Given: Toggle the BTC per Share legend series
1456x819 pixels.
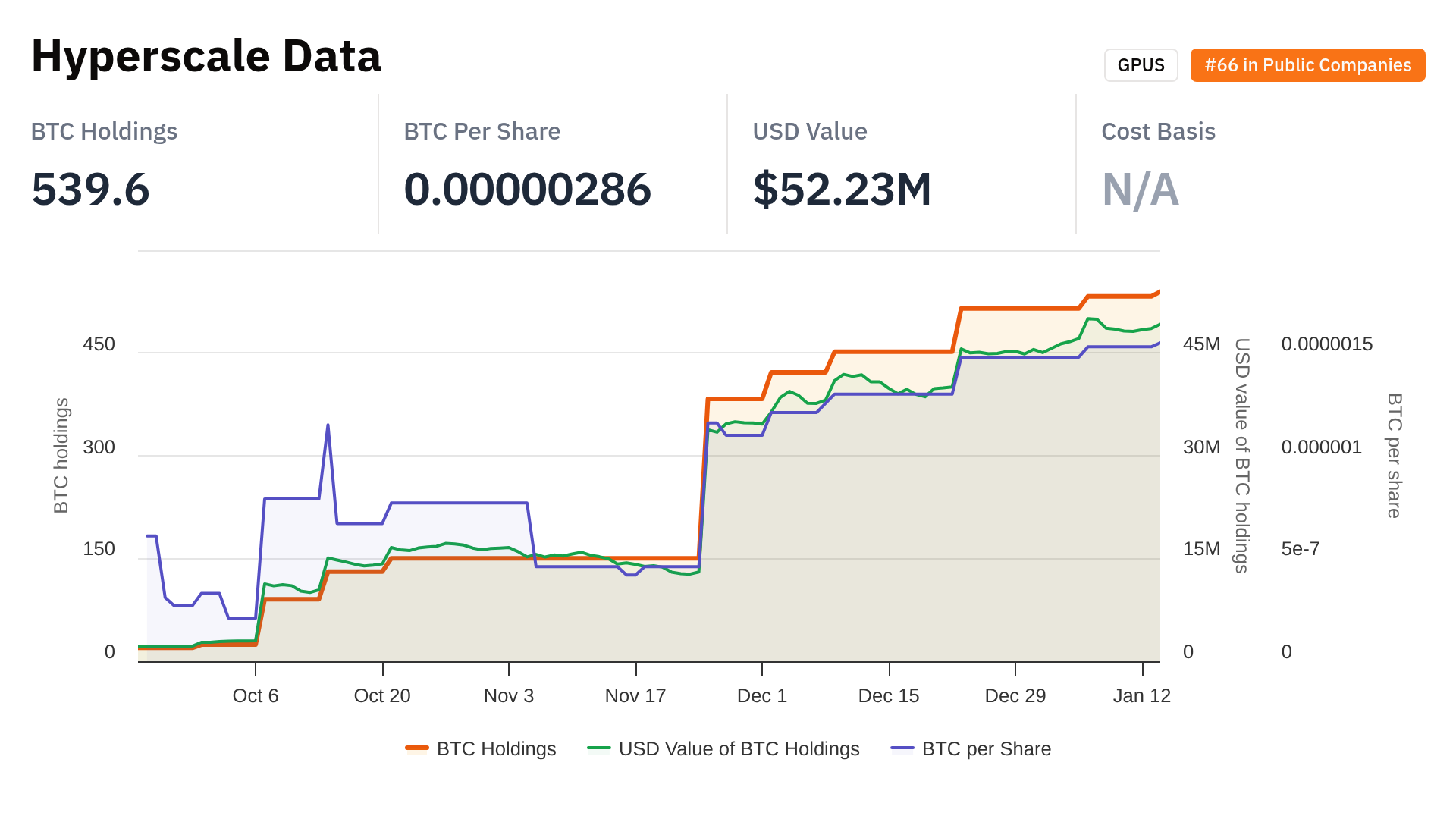Looking at the screenshot, I should click(986, 748).
